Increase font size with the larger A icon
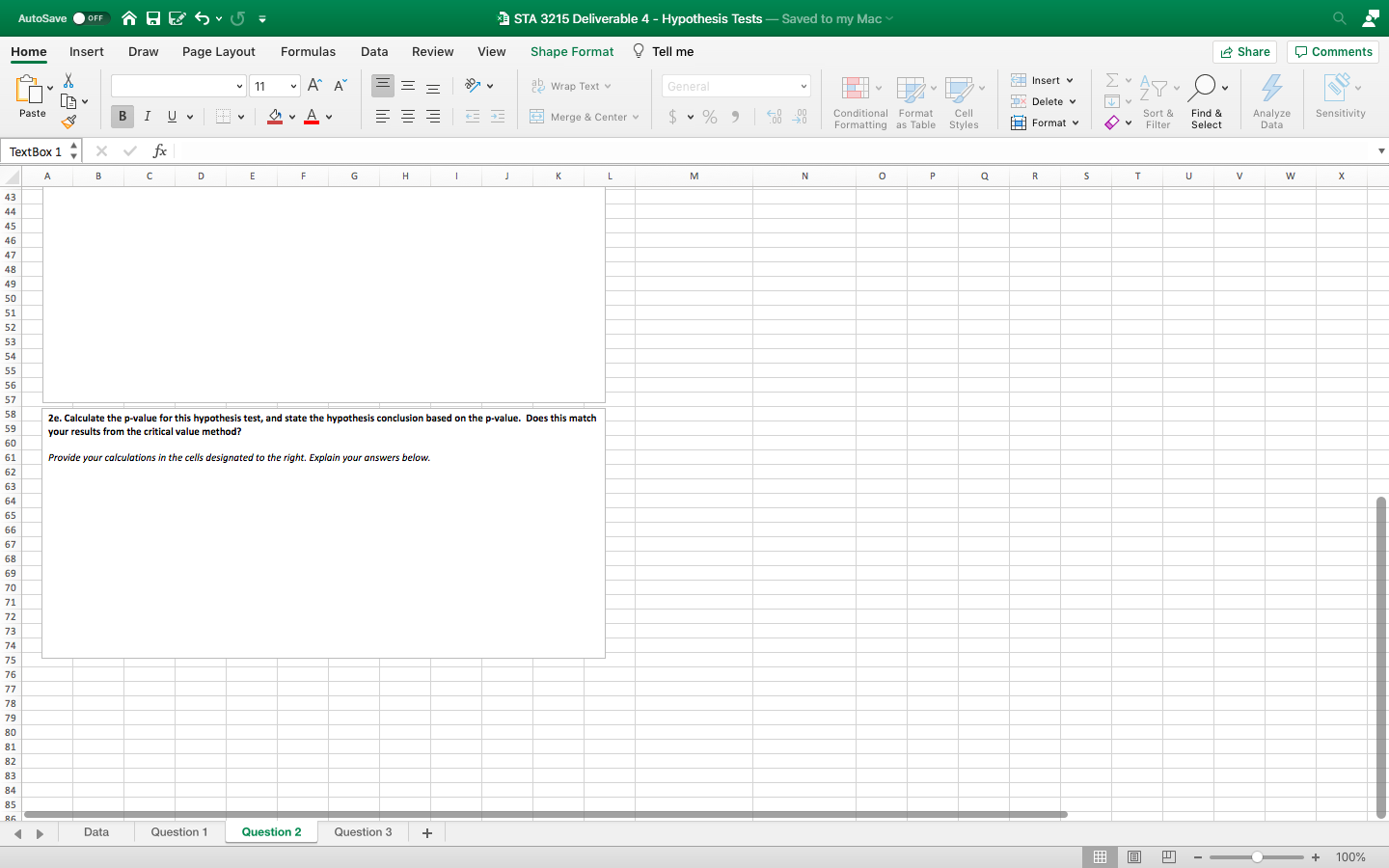Screen dimensions: 1389x868 click(314, 86)
